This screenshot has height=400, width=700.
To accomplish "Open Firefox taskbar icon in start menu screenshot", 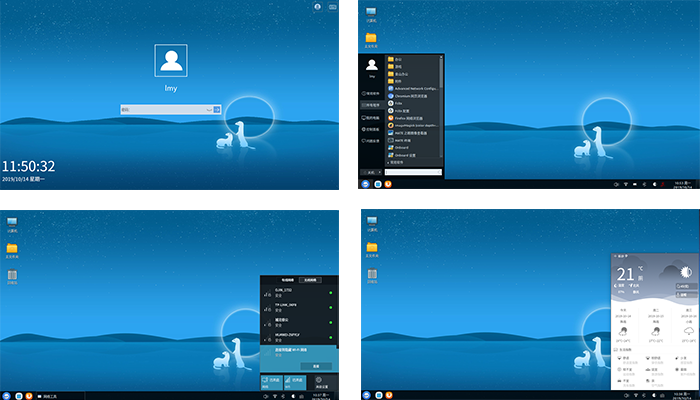I will point(388,184).
